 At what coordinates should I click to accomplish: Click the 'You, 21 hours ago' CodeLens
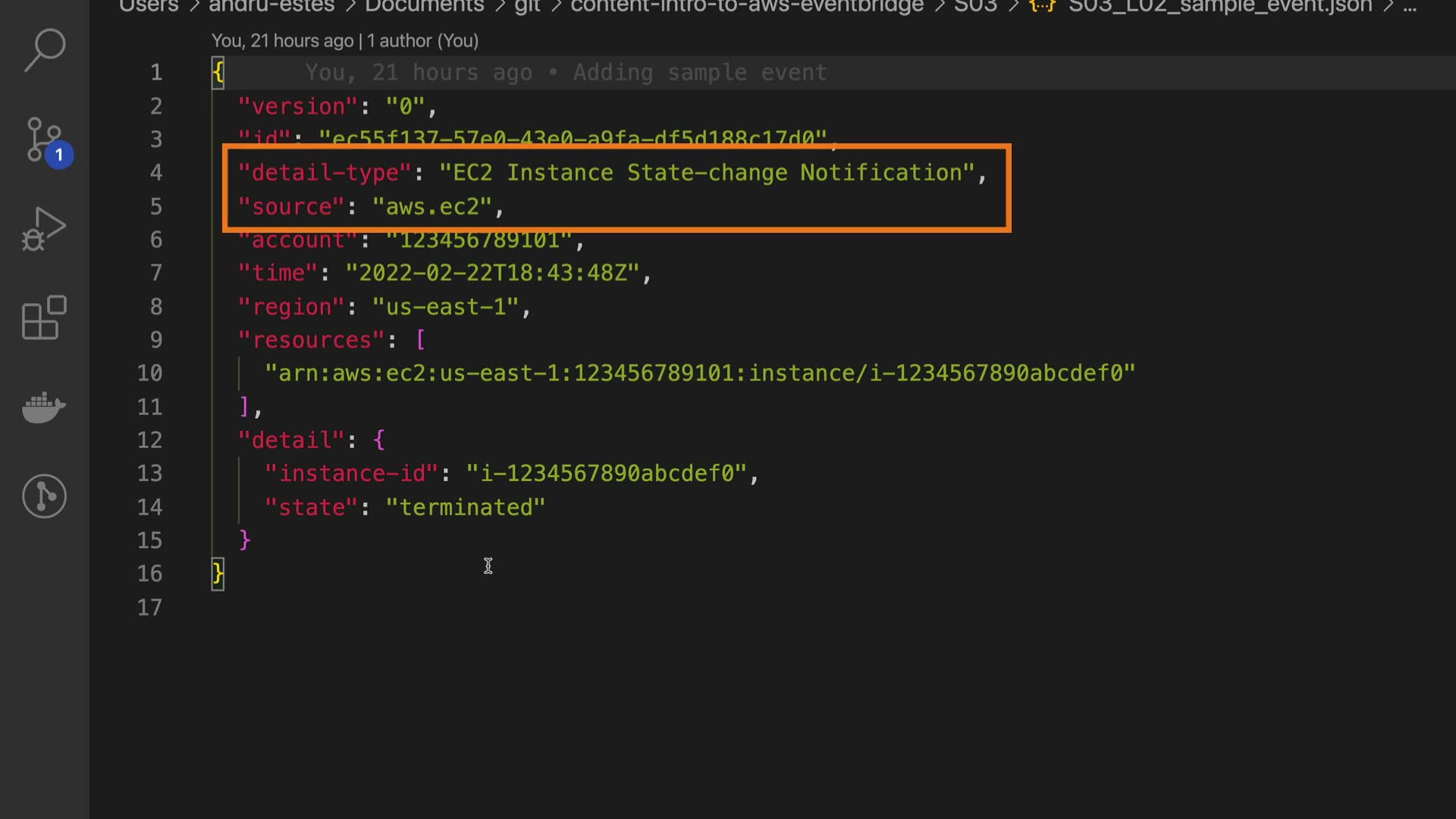coord(282,41)
